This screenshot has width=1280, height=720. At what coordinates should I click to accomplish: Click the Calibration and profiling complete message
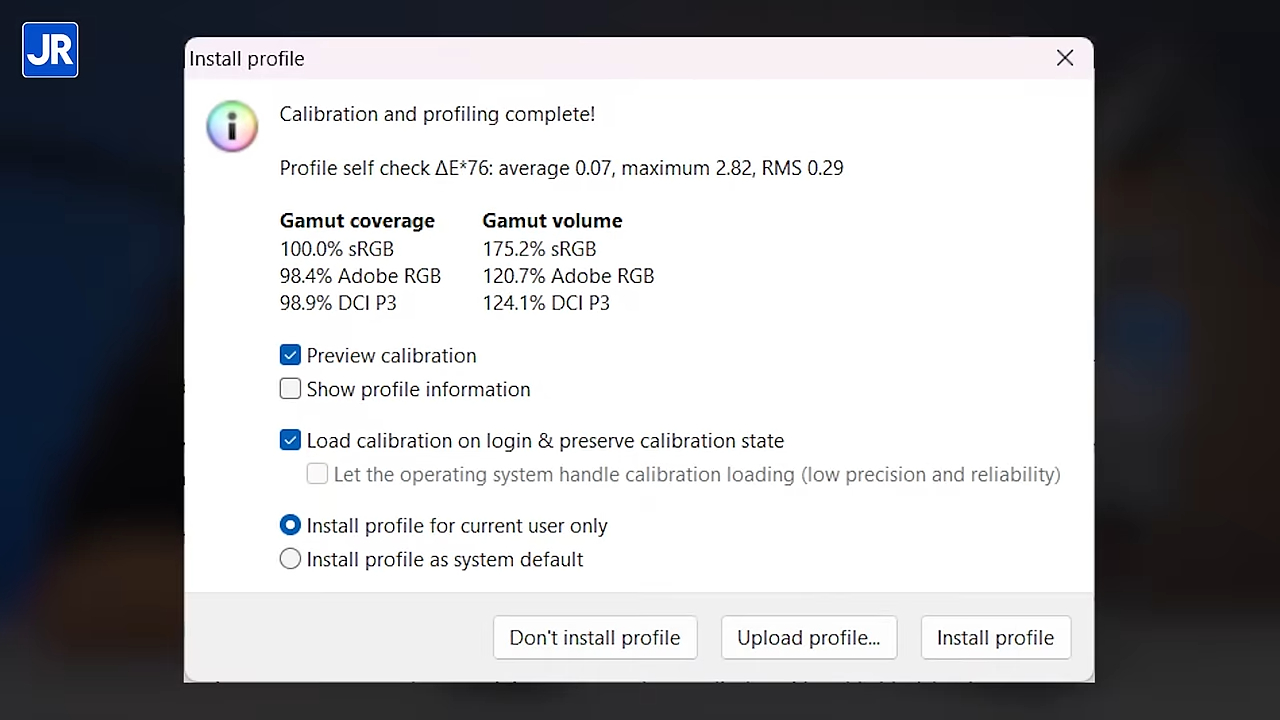(x=437, y=114)
